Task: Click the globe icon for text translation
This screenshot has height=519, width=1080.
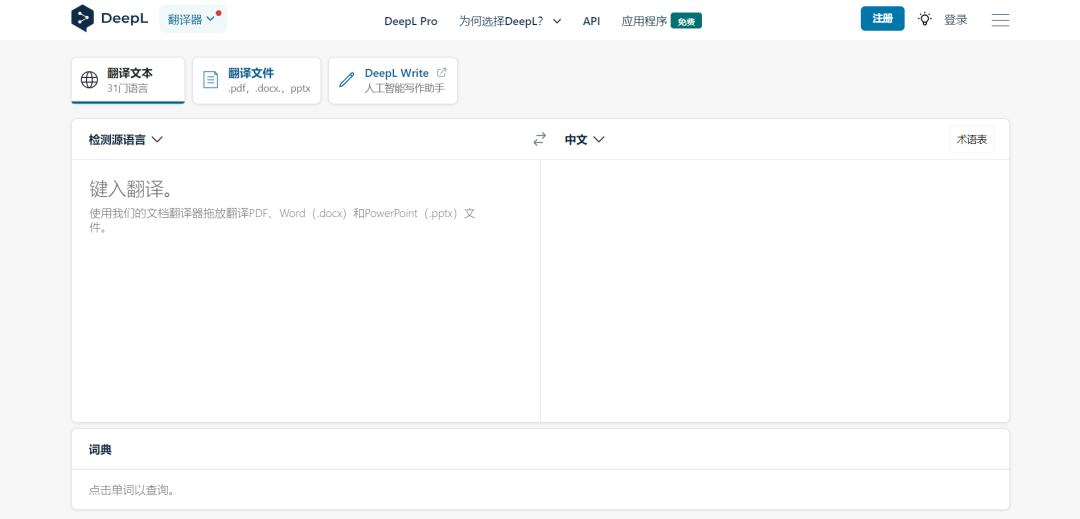Action: pos(90,80)
